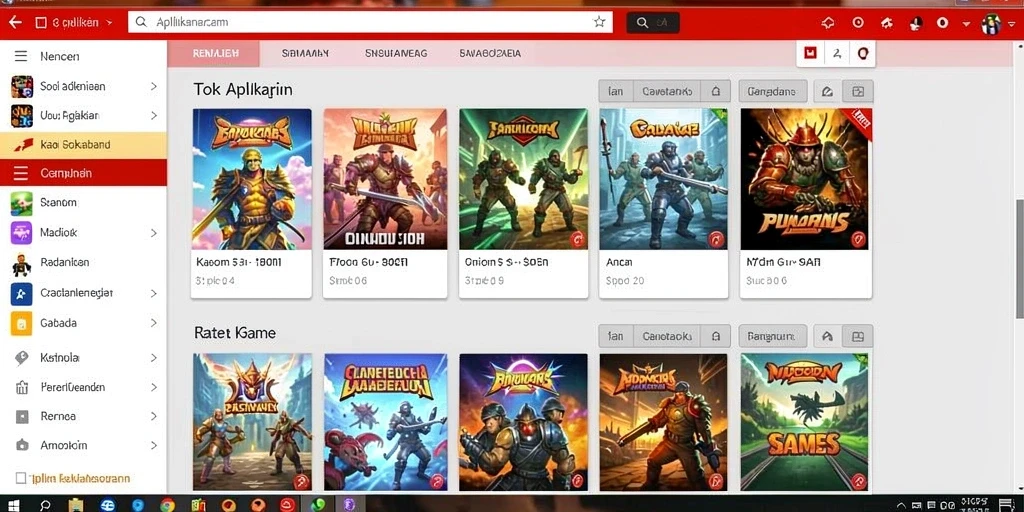Screen dimensions: 1024x512
Task: Click the Bangnunc button in Ratet Game
Action: tap(773, 336)
